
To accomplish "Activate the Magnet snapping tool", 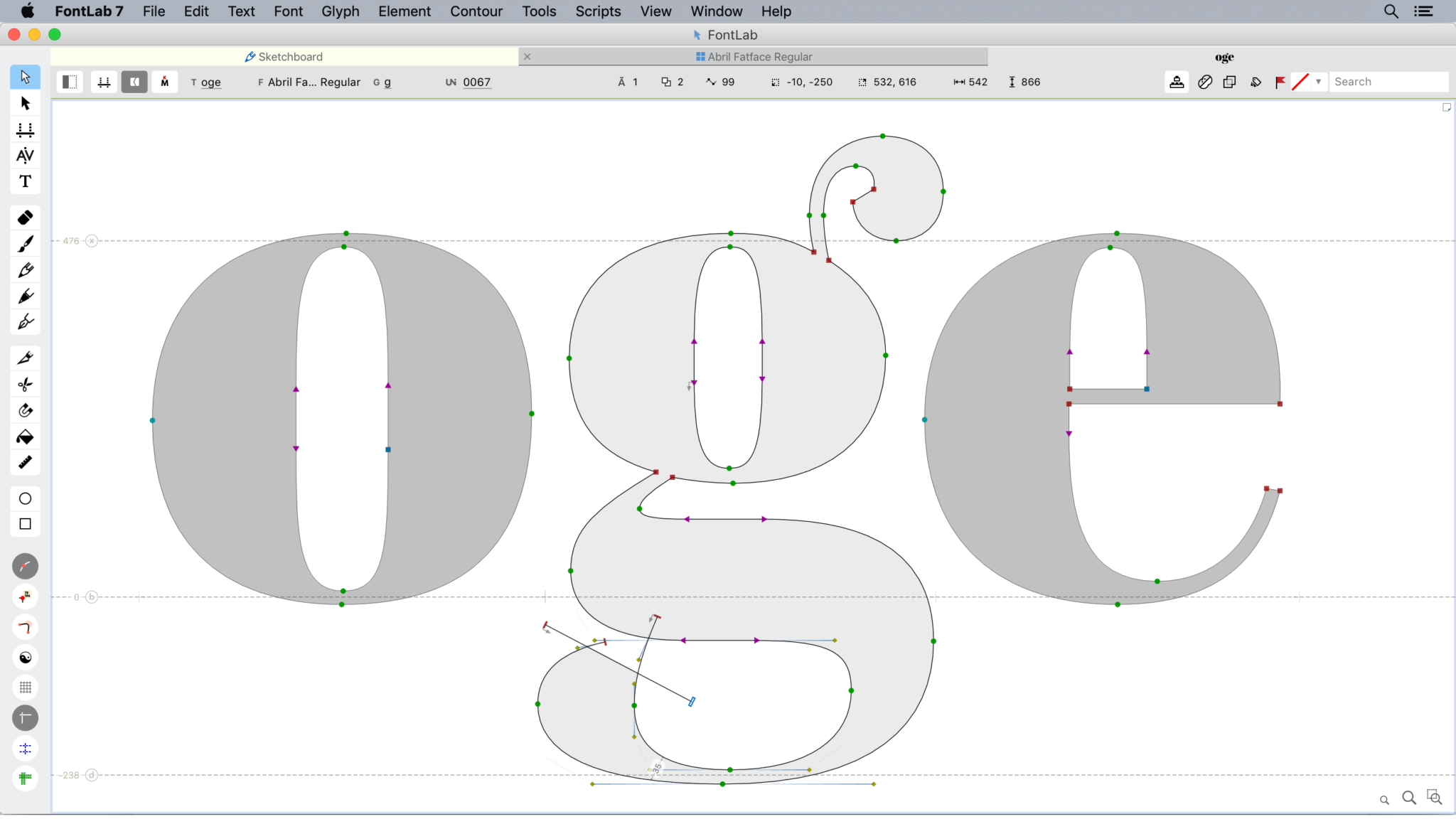I will coord(25,410).
